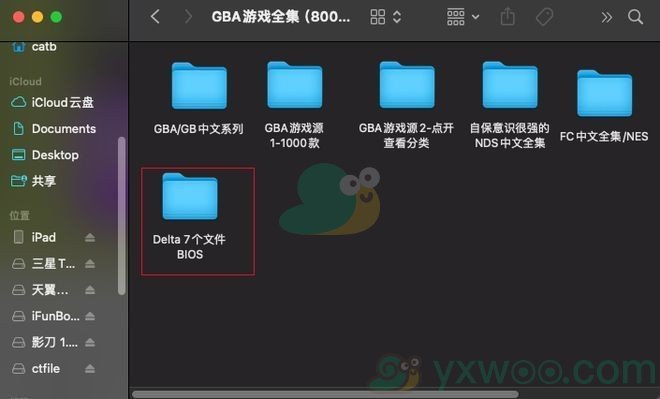This screenshot has width=660, height=399.
Task: Select the ctfile drive
Action: click(36, 369)
